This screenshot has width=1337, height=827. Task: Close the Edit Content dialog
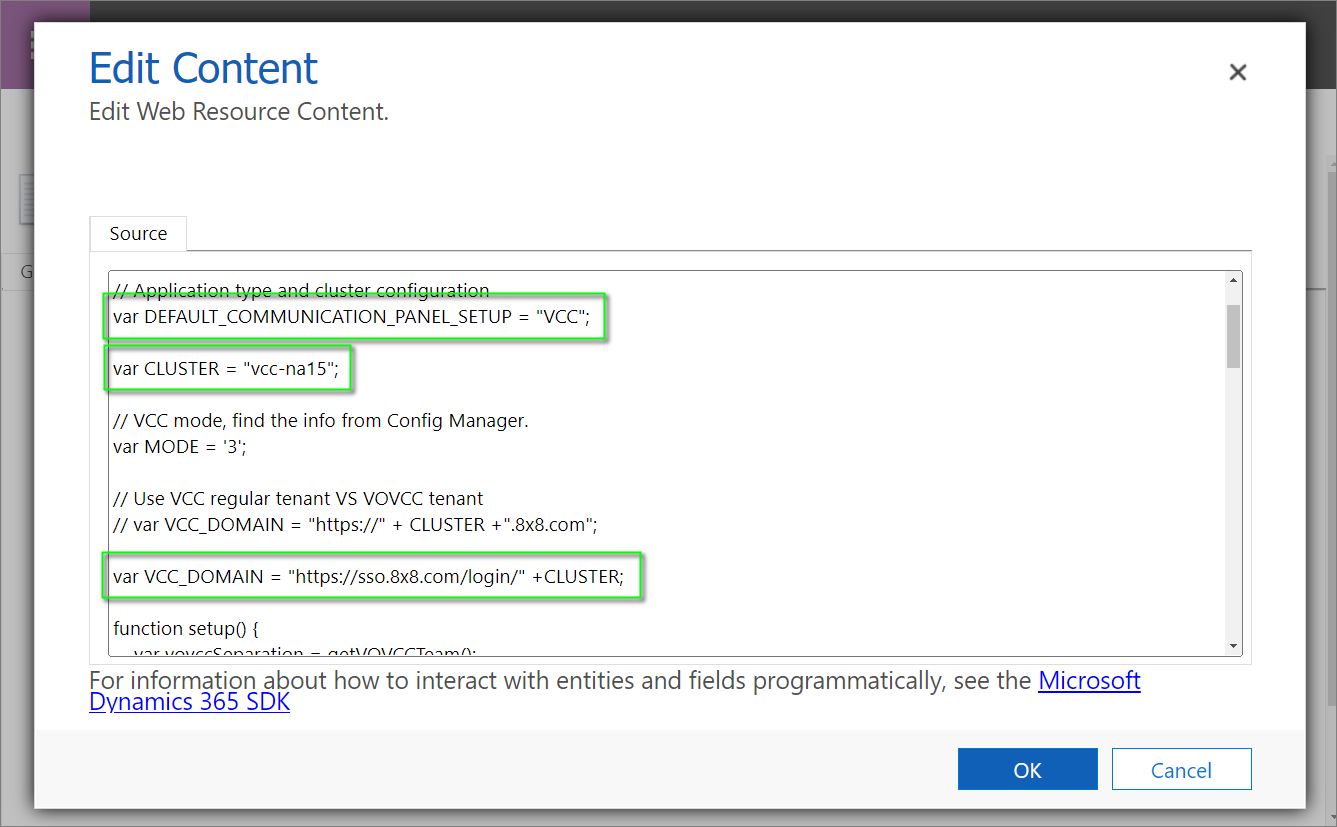click(1237, 72)
